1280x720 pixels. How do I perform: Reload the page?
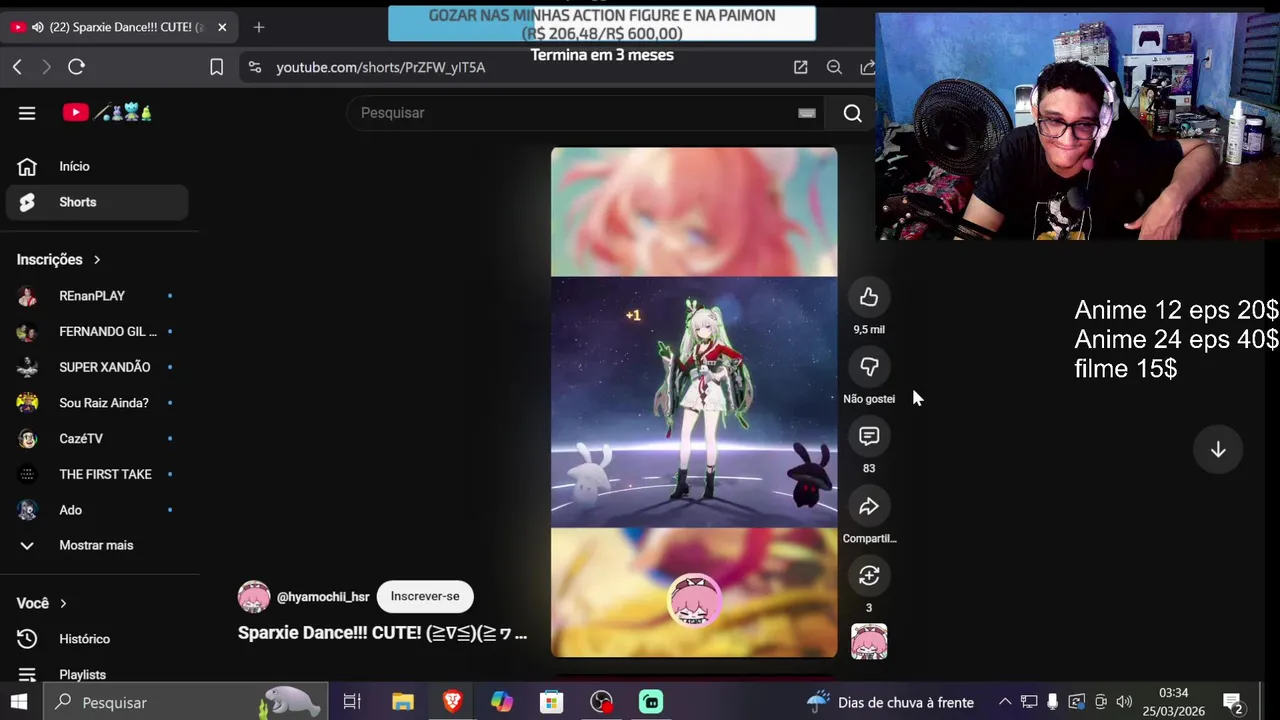[76, 67]
